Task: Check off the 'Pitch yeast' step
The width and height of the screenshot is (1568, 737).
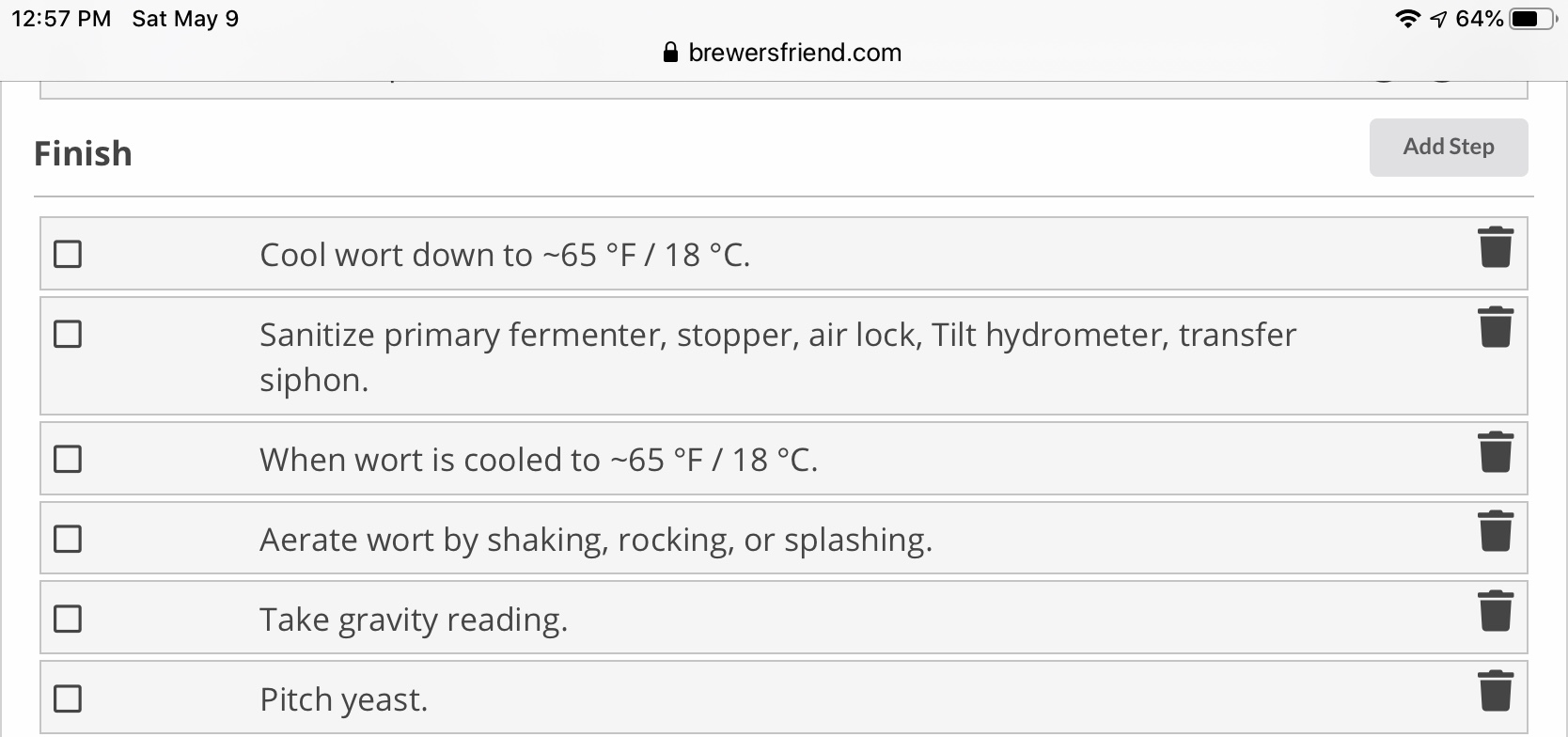Action: tap(68, 698)
